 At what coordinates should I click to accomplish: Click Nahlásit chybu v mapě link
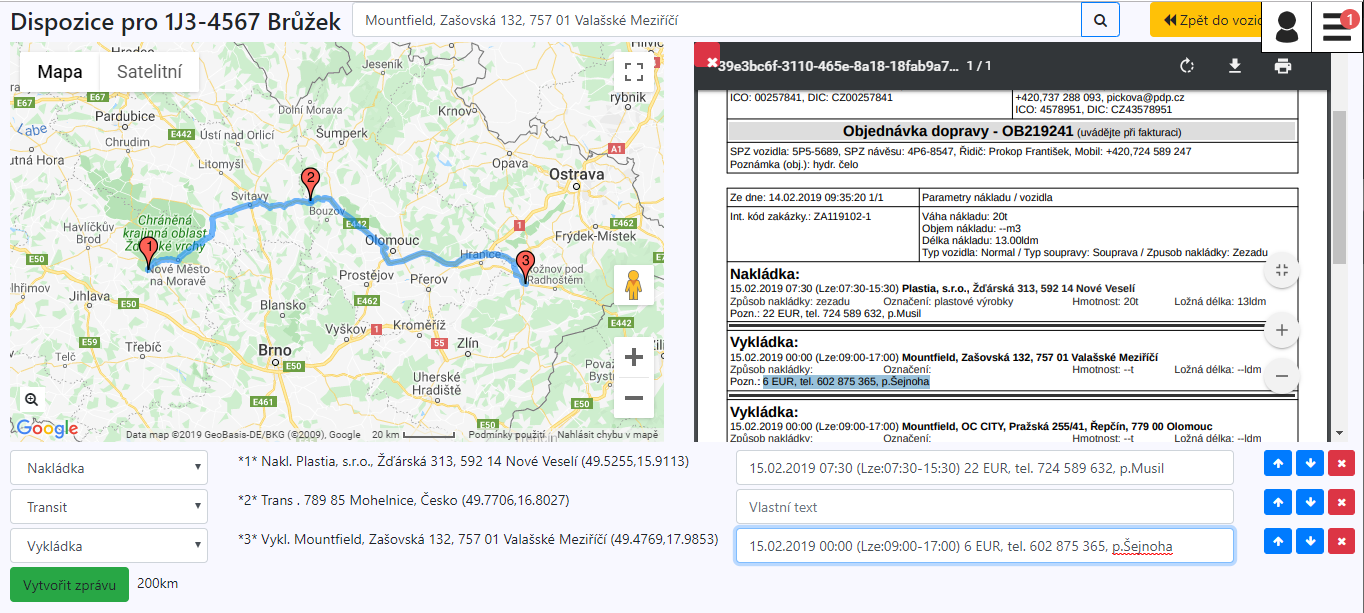pos(608,435)
